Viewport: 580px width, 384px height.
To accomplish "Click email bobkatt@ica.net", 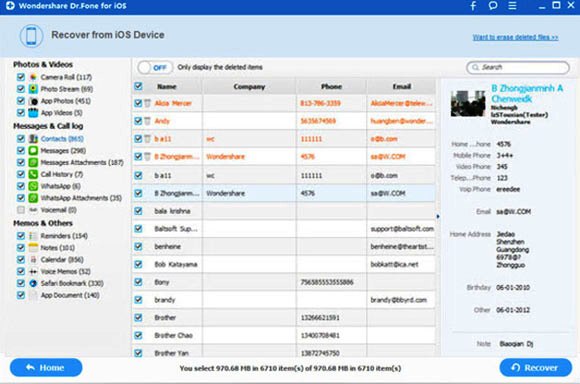I will click(x=394, y=264).
